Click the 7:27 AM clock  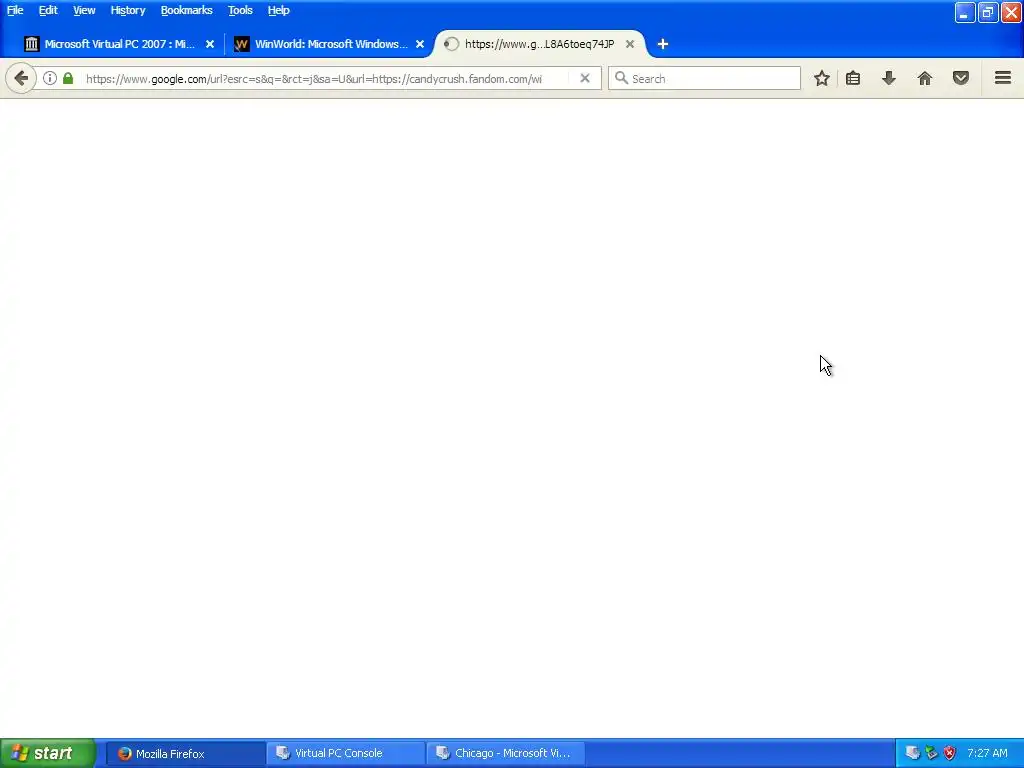pos(987,753)
